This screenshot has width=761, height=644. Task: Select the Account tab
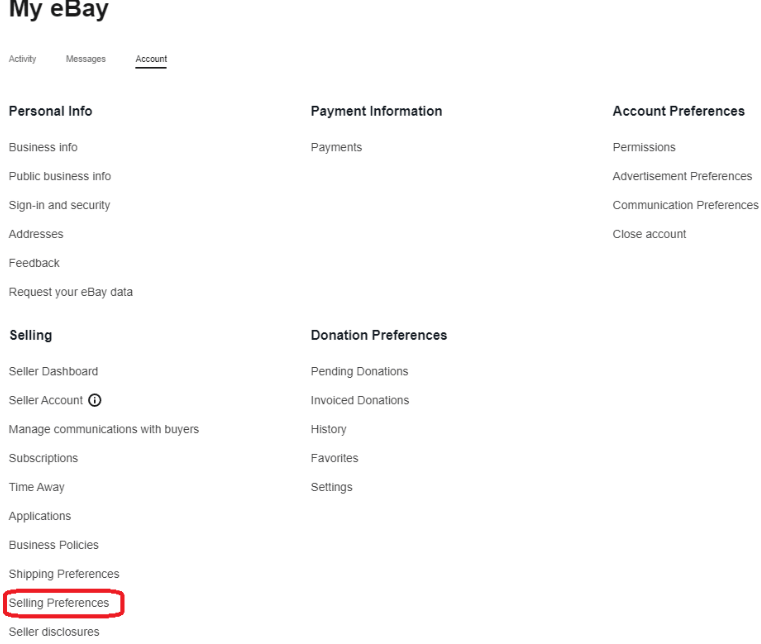pos(151,60)
